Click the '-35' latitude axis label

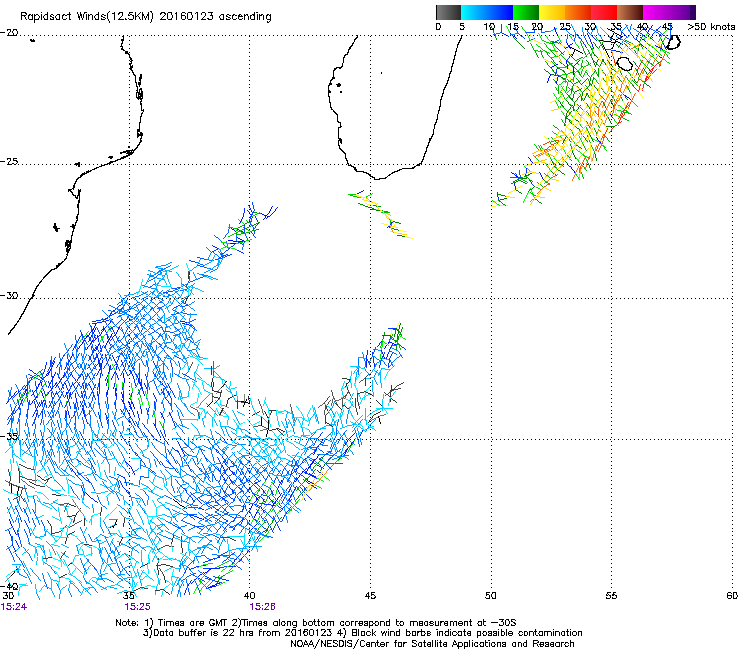(9, 437)
